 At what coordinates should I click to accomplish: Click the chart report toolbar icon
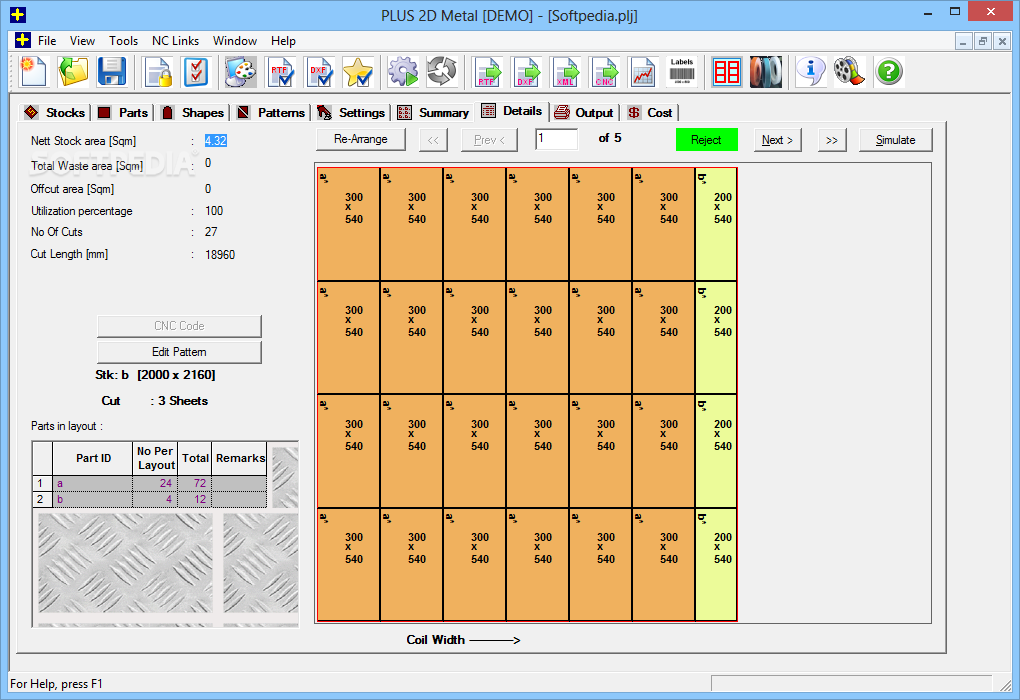click(643, 72)
